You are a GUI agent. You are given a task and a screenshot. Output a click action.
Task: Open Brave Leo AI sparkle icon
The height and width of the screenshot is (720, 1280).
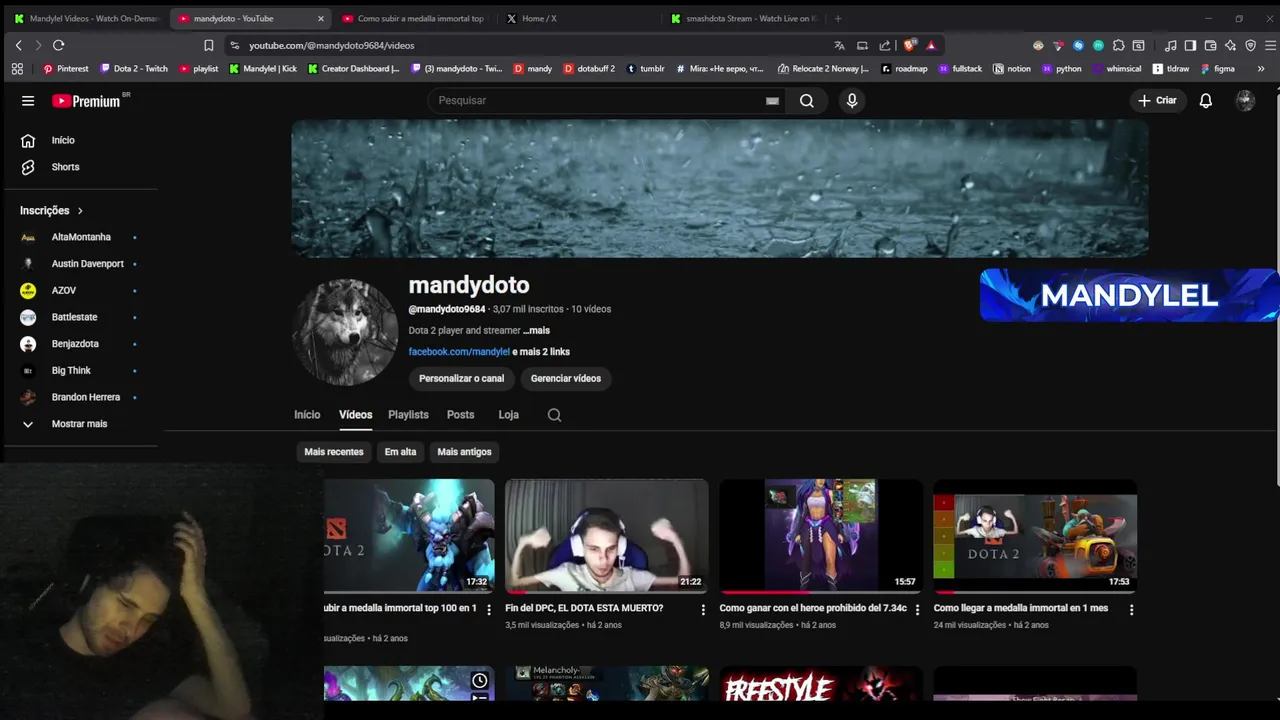click(1230, 45)
